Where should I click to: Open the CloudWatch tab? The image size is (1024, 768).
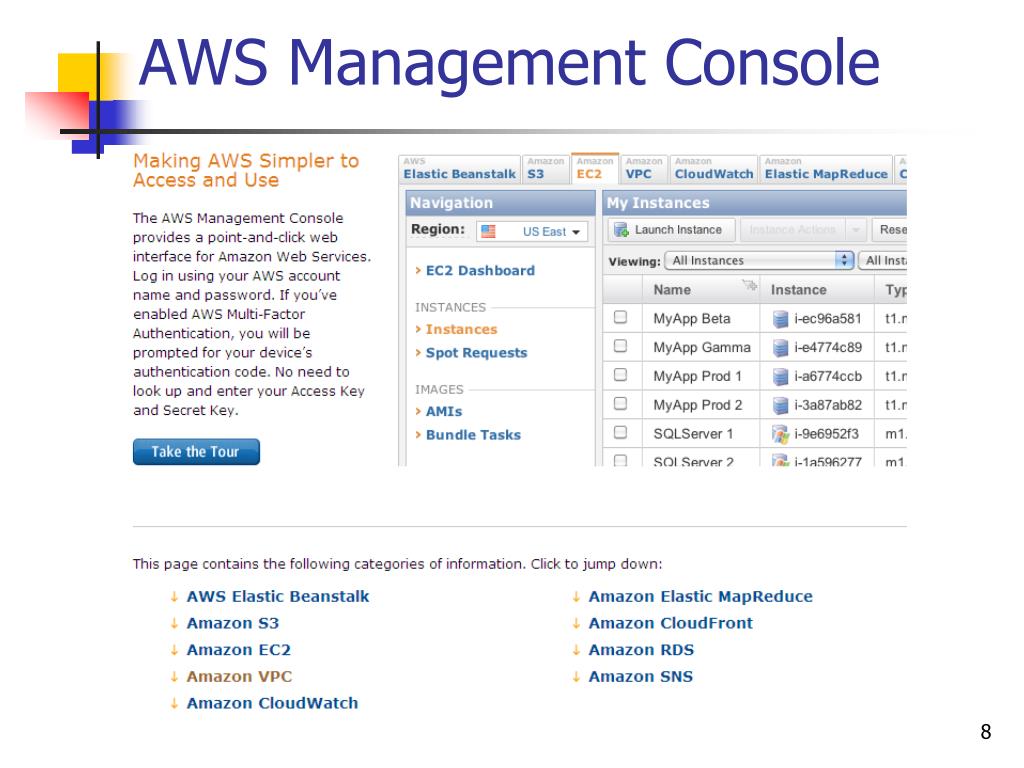pyautogui.click(x=714, y=169)
